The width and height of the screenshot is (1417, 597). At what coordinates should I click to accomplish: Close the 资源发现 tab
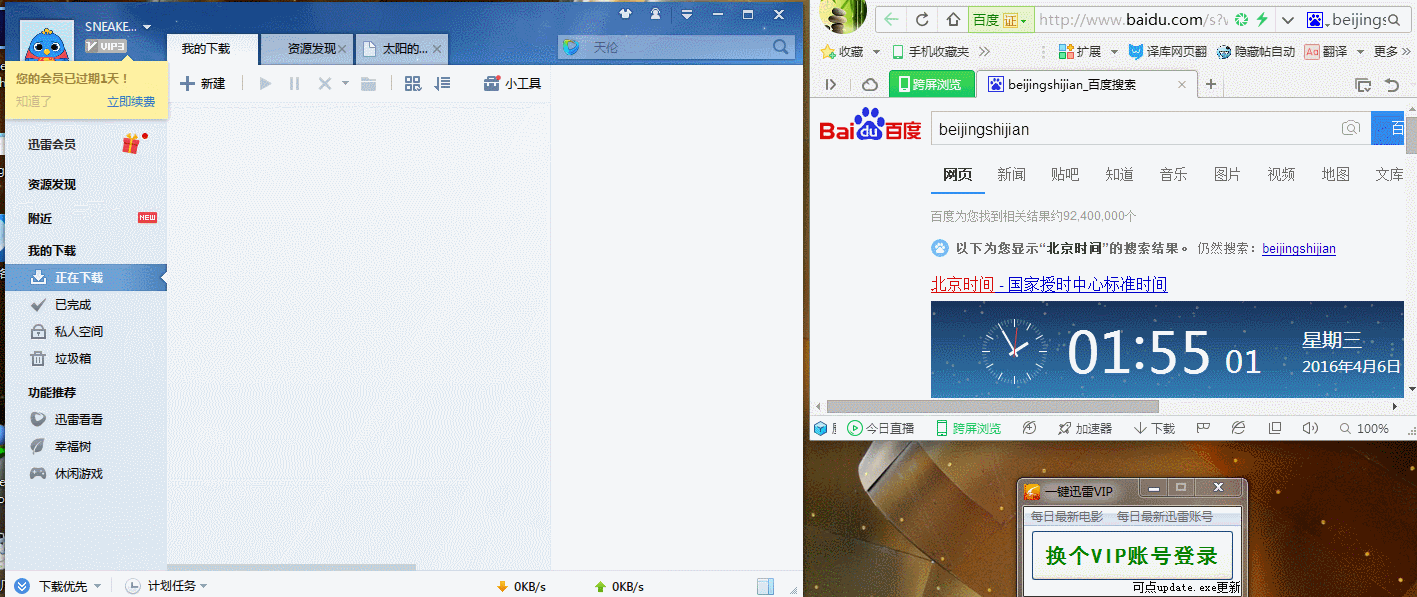342,48
